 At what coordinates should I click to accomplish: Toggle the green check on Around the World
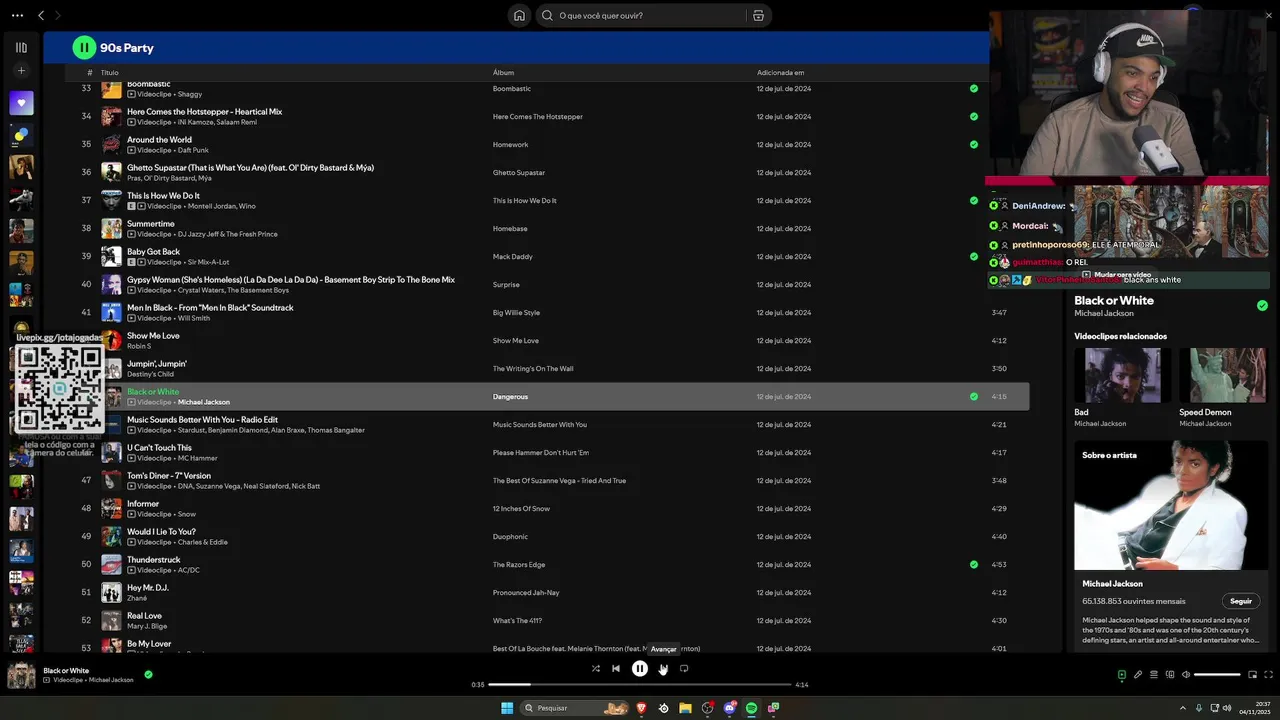pyautogui.click(x=974, y=144)
